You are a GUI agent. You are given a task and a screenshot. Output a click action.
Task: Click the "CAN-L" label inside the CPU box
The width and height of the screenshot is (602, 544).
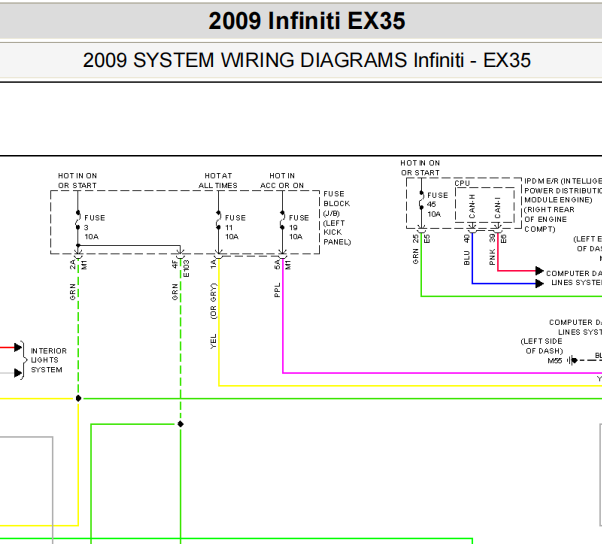click(497, 207)
